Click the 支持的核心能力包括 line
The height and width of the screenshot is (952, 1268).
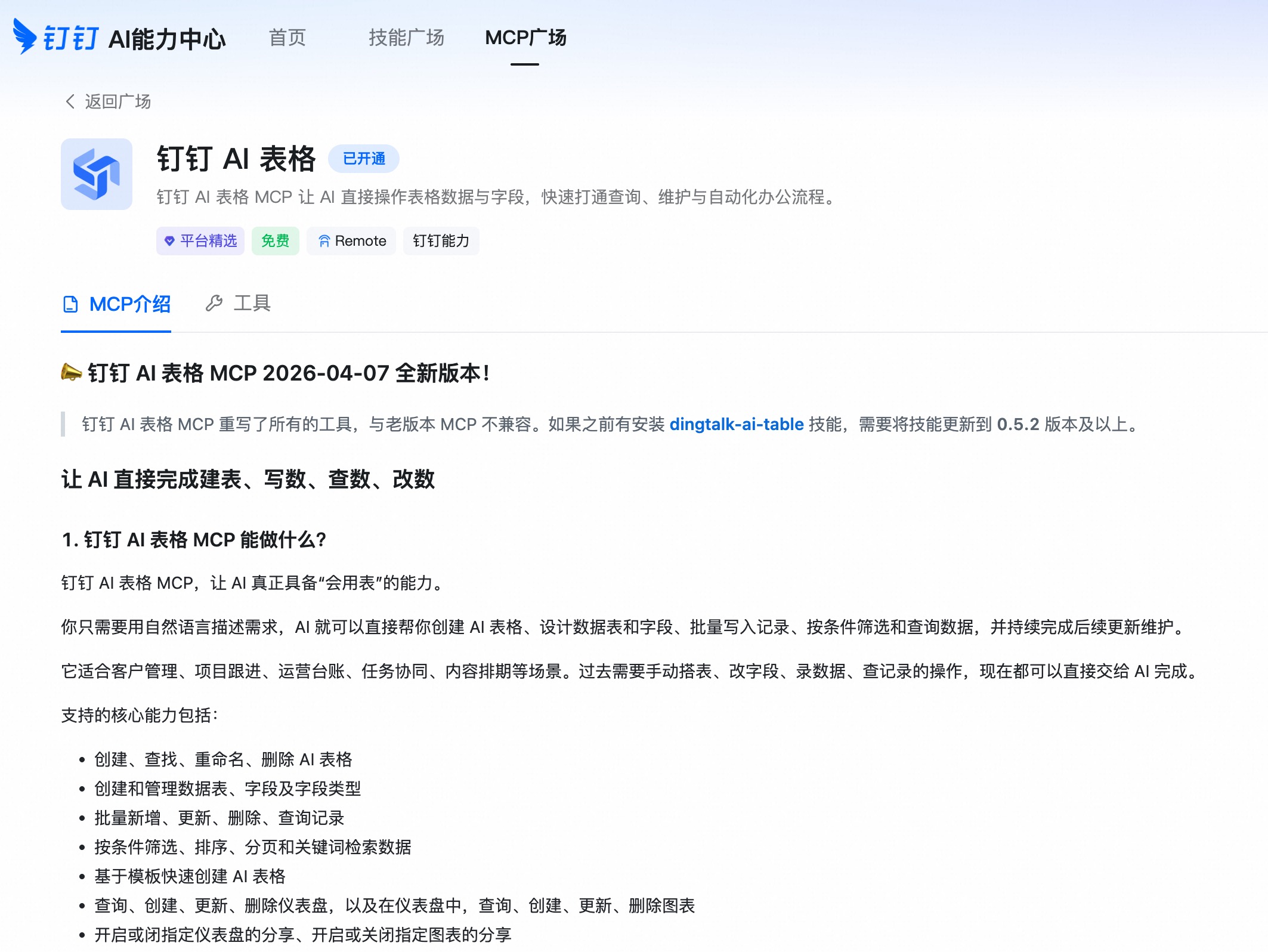click(x=140, y=715)
